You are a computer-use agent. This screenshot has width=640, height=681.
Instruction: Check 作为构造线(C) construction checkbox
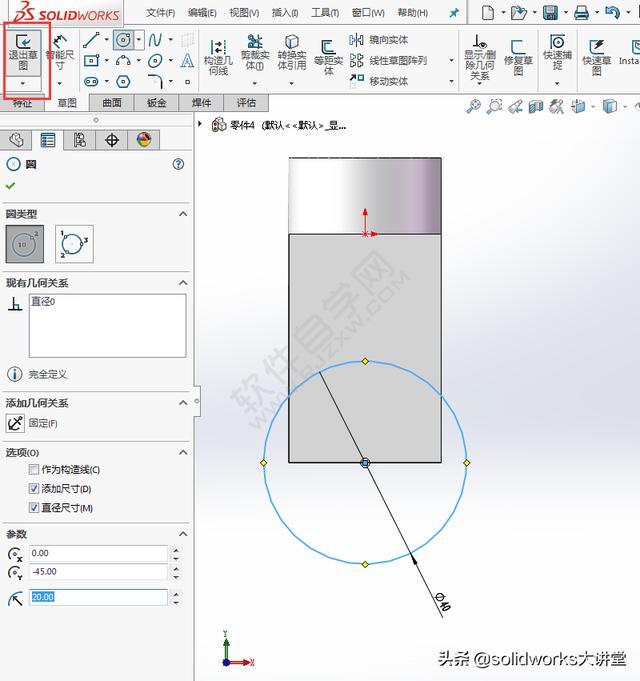[x=34, y=469]
